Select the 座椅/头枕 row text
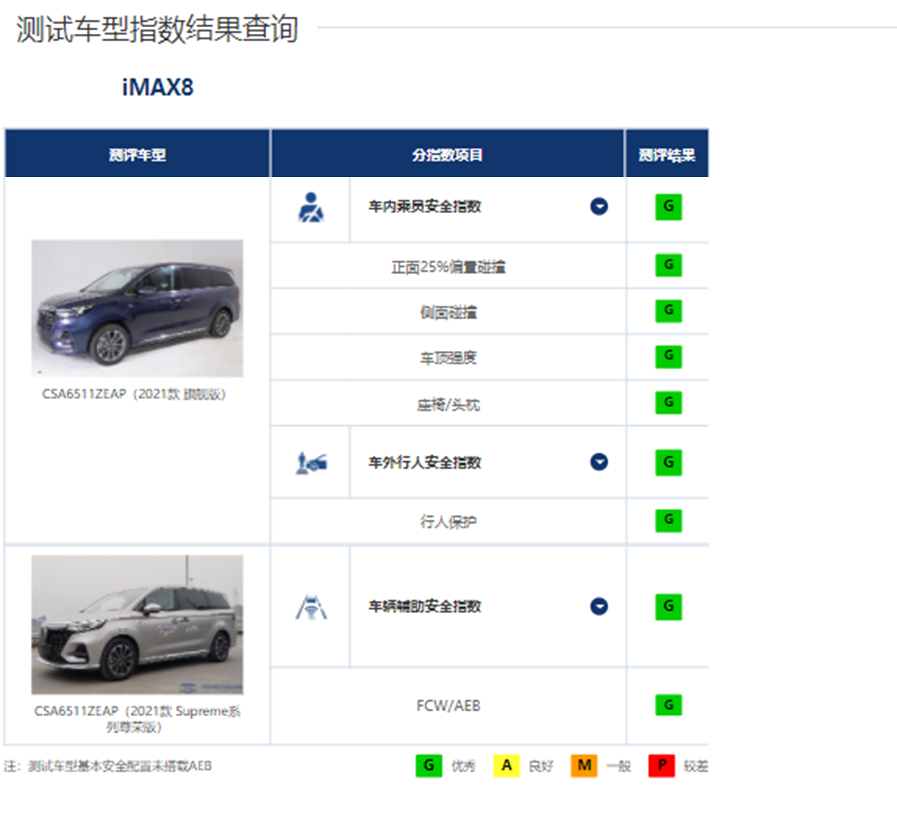The width and height of the screenshot is (897, 814). tap(448, 404)
